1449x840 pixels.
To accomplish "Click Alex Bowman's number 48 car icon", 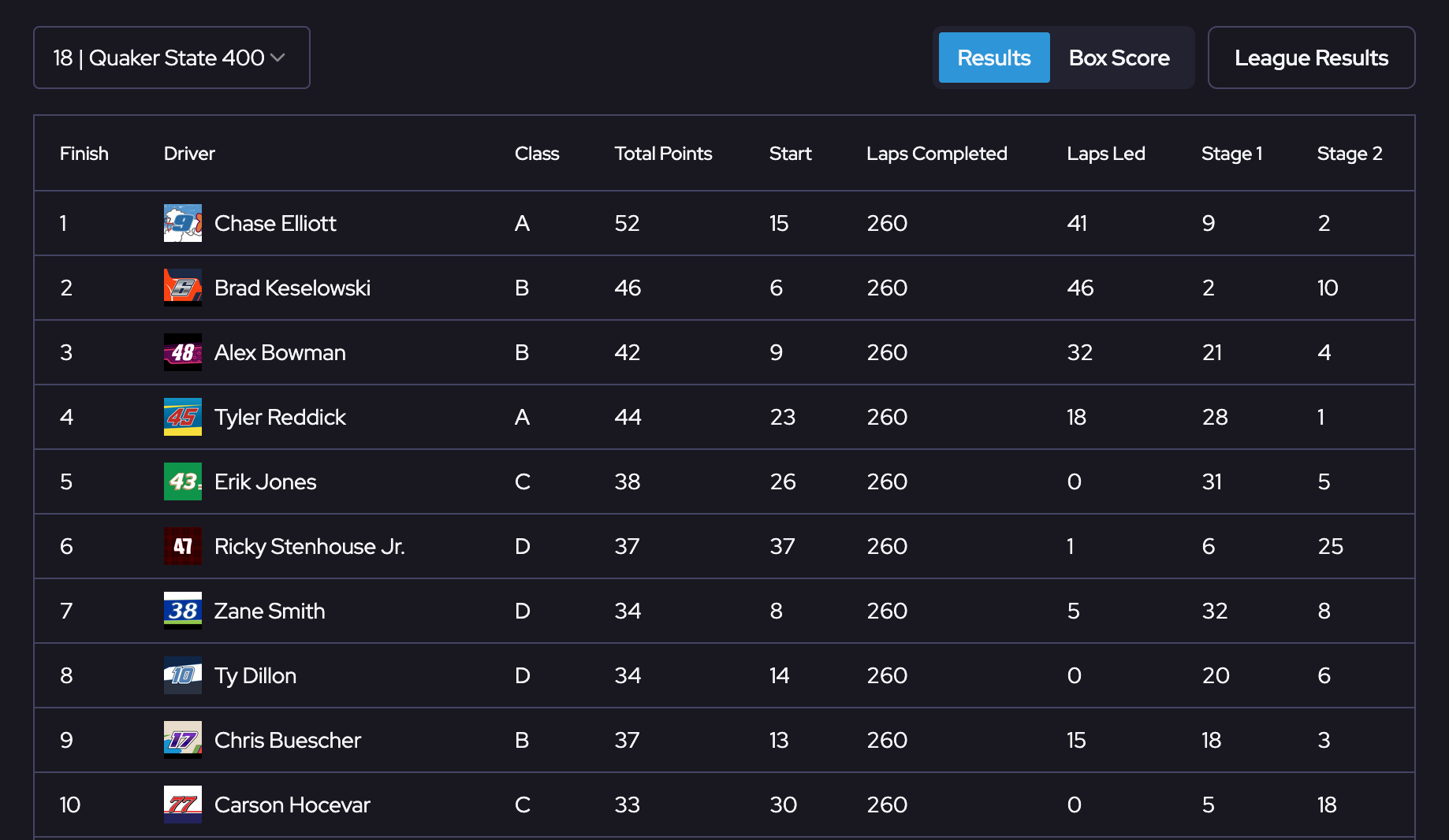I will click(183, 352).
